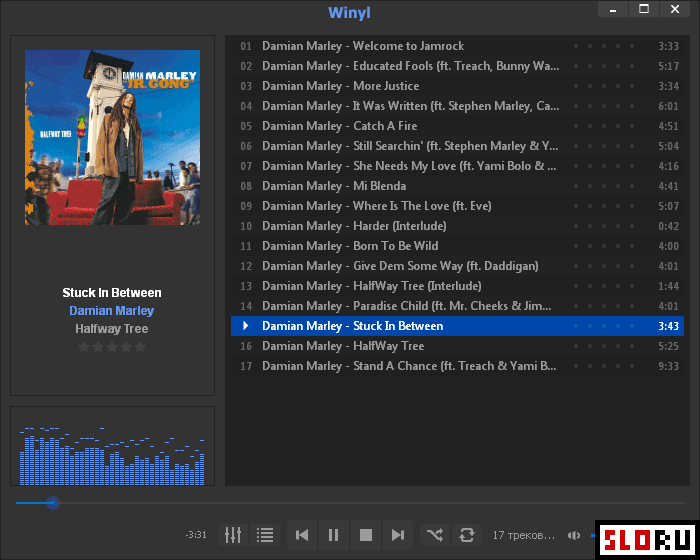The image size is (700, 560).
Task: Rate the song with the first star
Action: [84, 347]
